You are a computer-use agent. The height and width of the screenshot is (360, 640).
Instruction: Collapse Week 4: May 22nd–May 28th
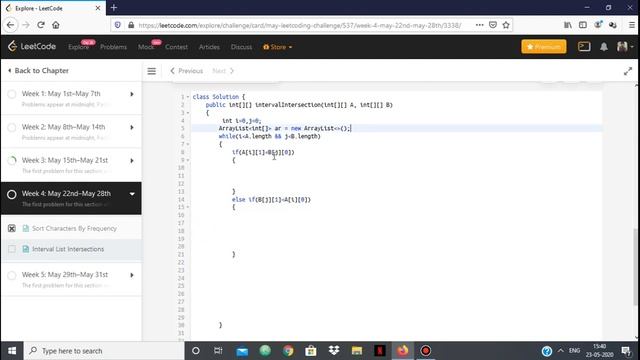point(132,194)
